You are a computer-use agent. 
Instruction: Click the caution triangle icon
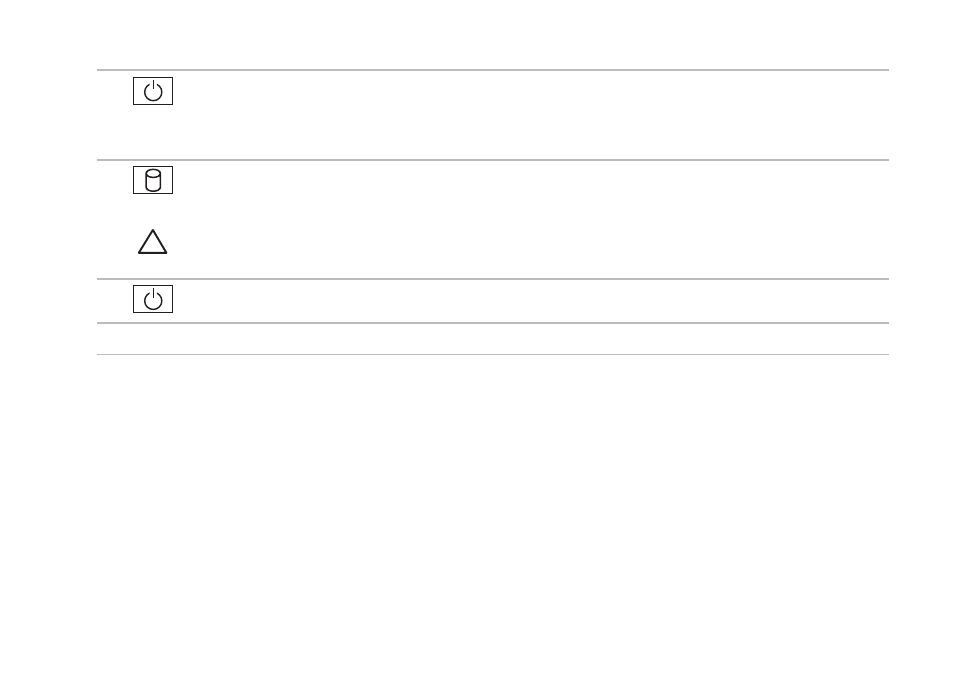(153, 241)
